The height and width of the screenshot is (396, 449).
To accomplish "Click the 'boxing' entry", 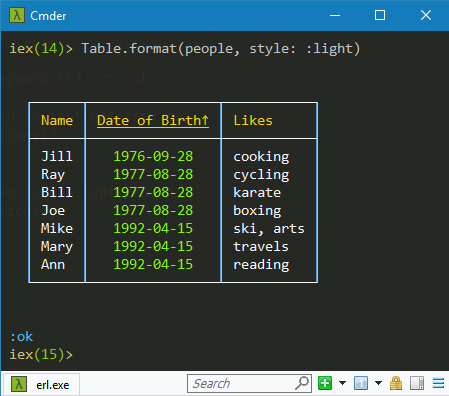I will 257,211.
